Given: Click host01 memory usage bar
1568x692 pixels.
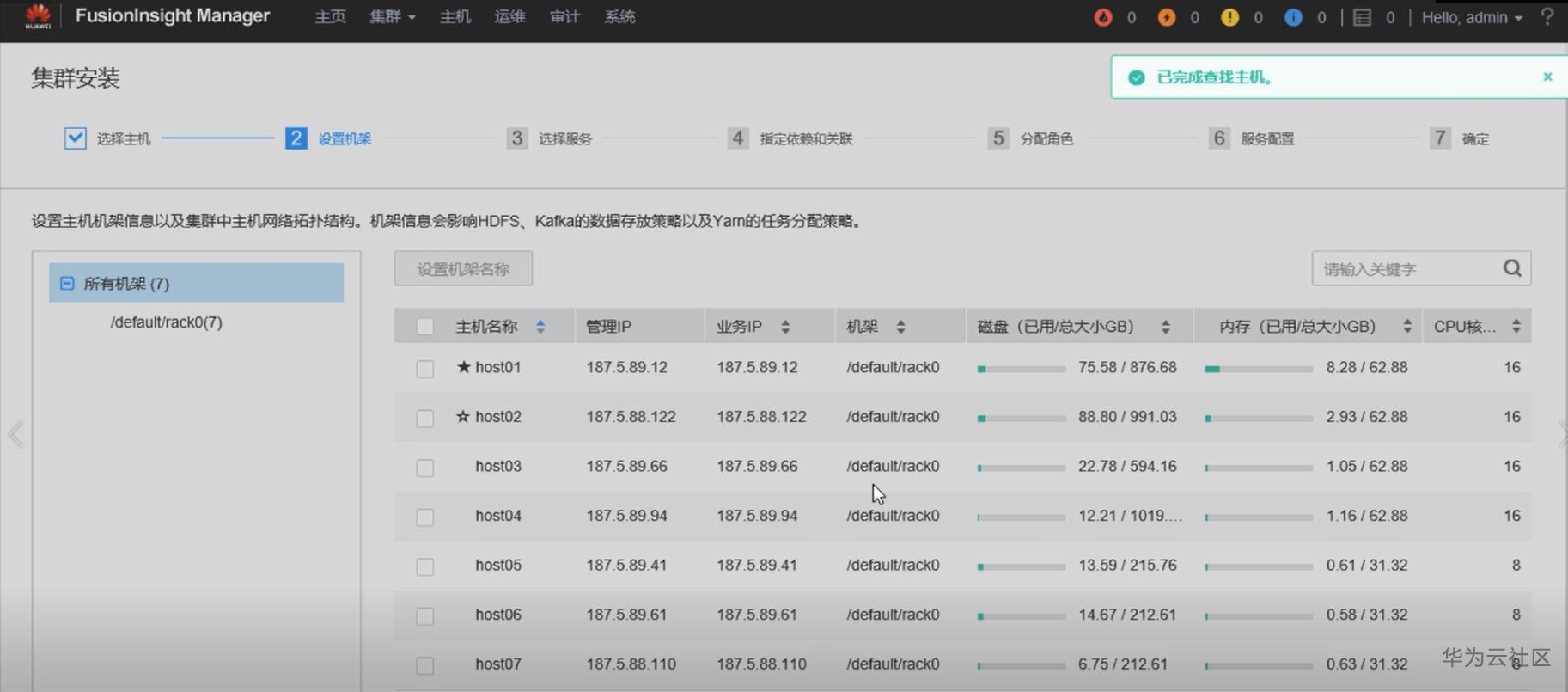Looking at the screenshot, I should 1259,369.
